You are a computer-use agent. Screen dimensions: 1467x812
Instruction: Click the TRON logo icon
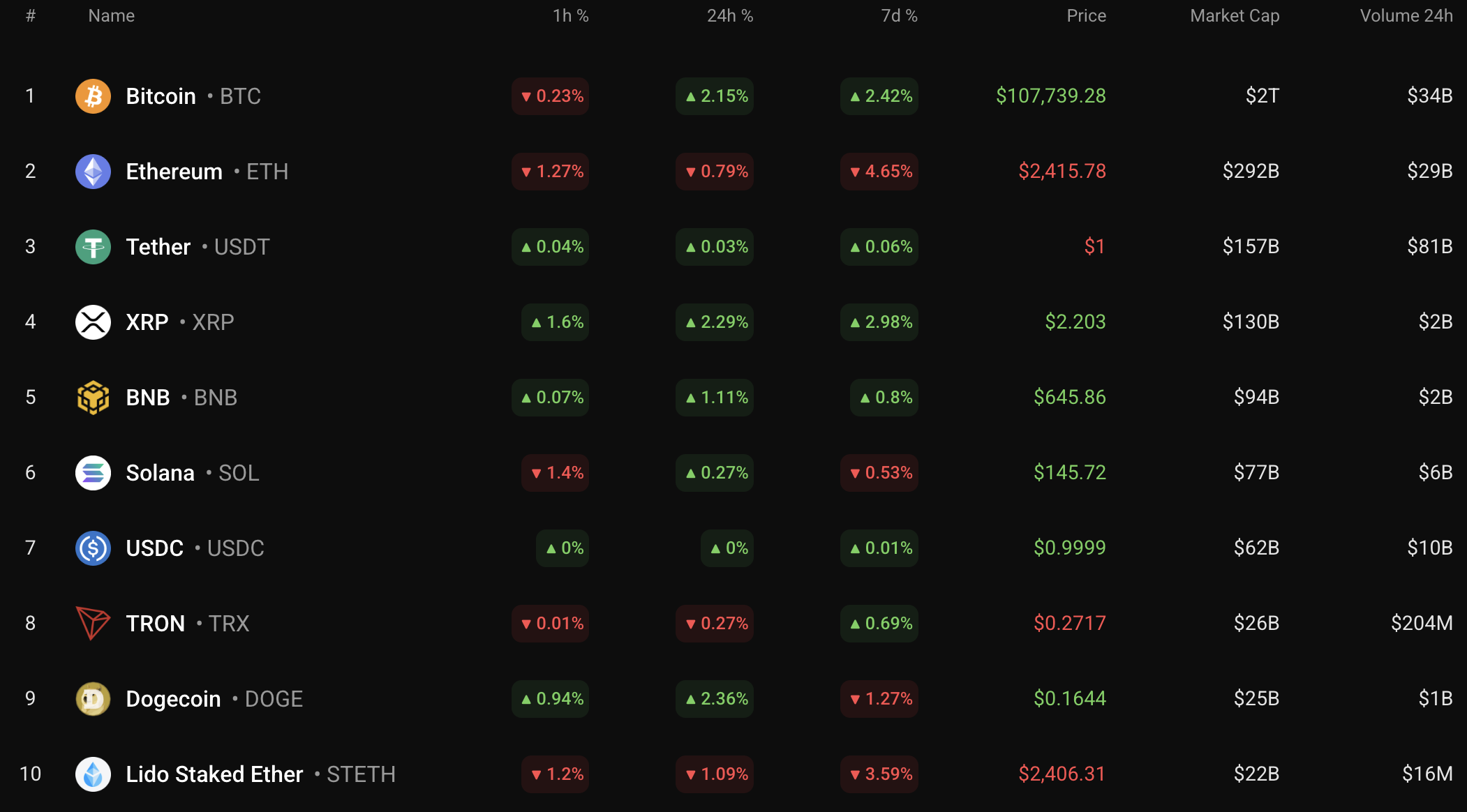pyautogui.click(x=93, y=623)
